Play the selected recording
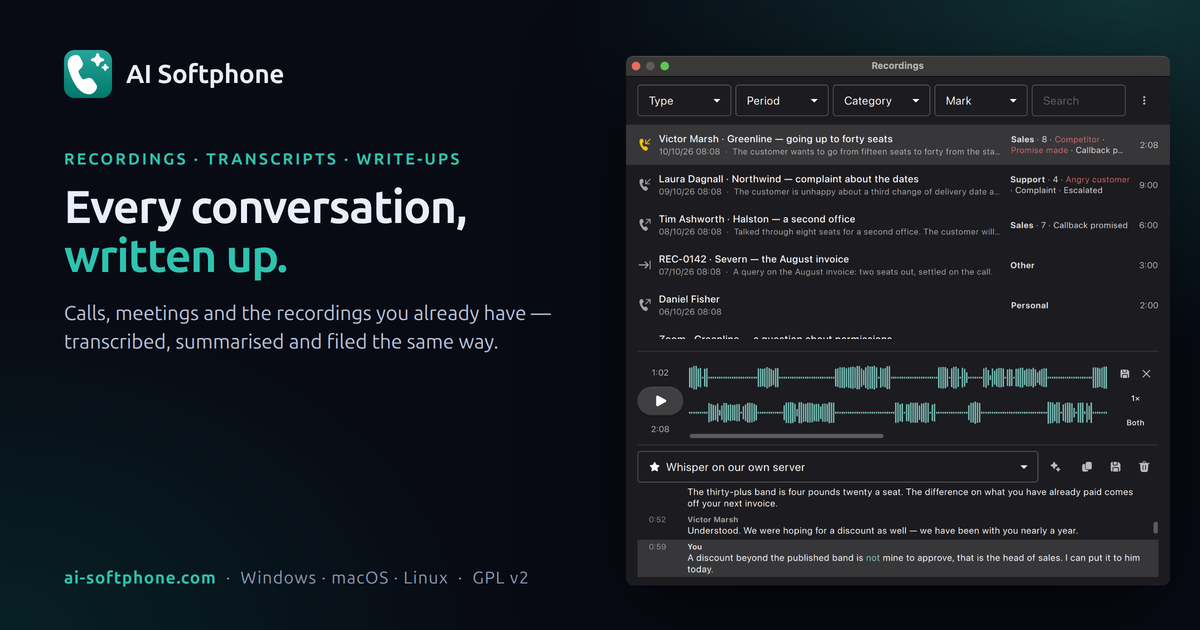The width and height of the screenshot is (1200, 630). click(x=660, y=401)
